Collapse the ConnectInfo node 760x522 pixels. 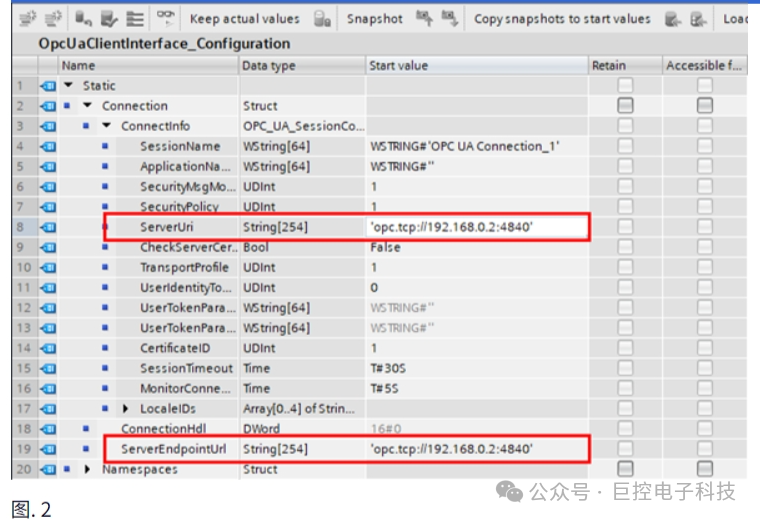pos(107,126)
